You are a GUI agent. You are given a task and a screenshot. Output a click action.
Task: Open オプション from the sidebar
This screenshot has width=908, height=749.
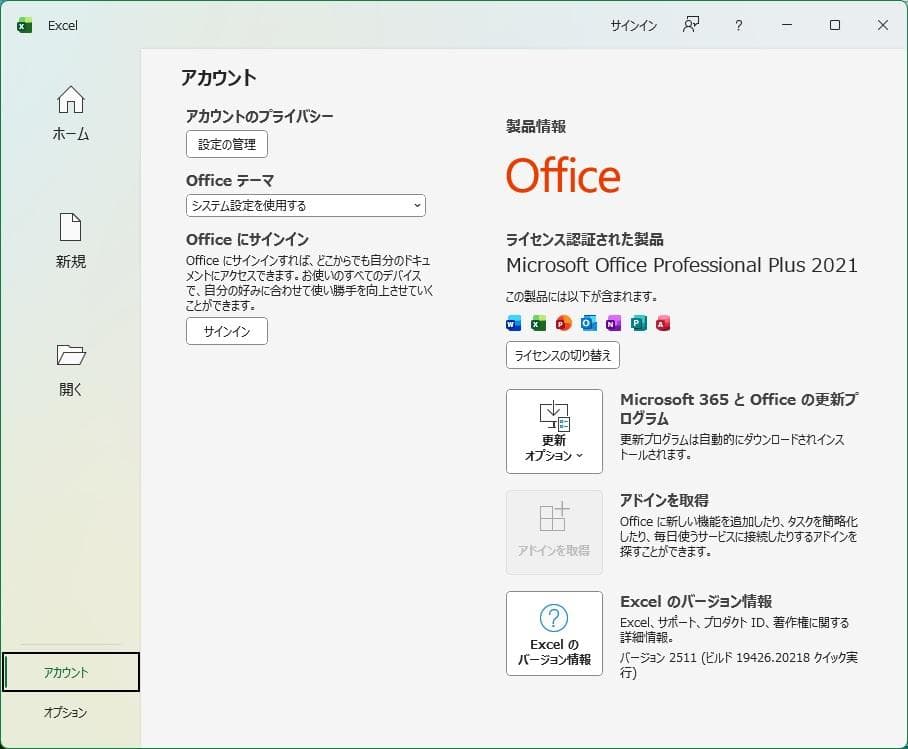click(65, 712)
